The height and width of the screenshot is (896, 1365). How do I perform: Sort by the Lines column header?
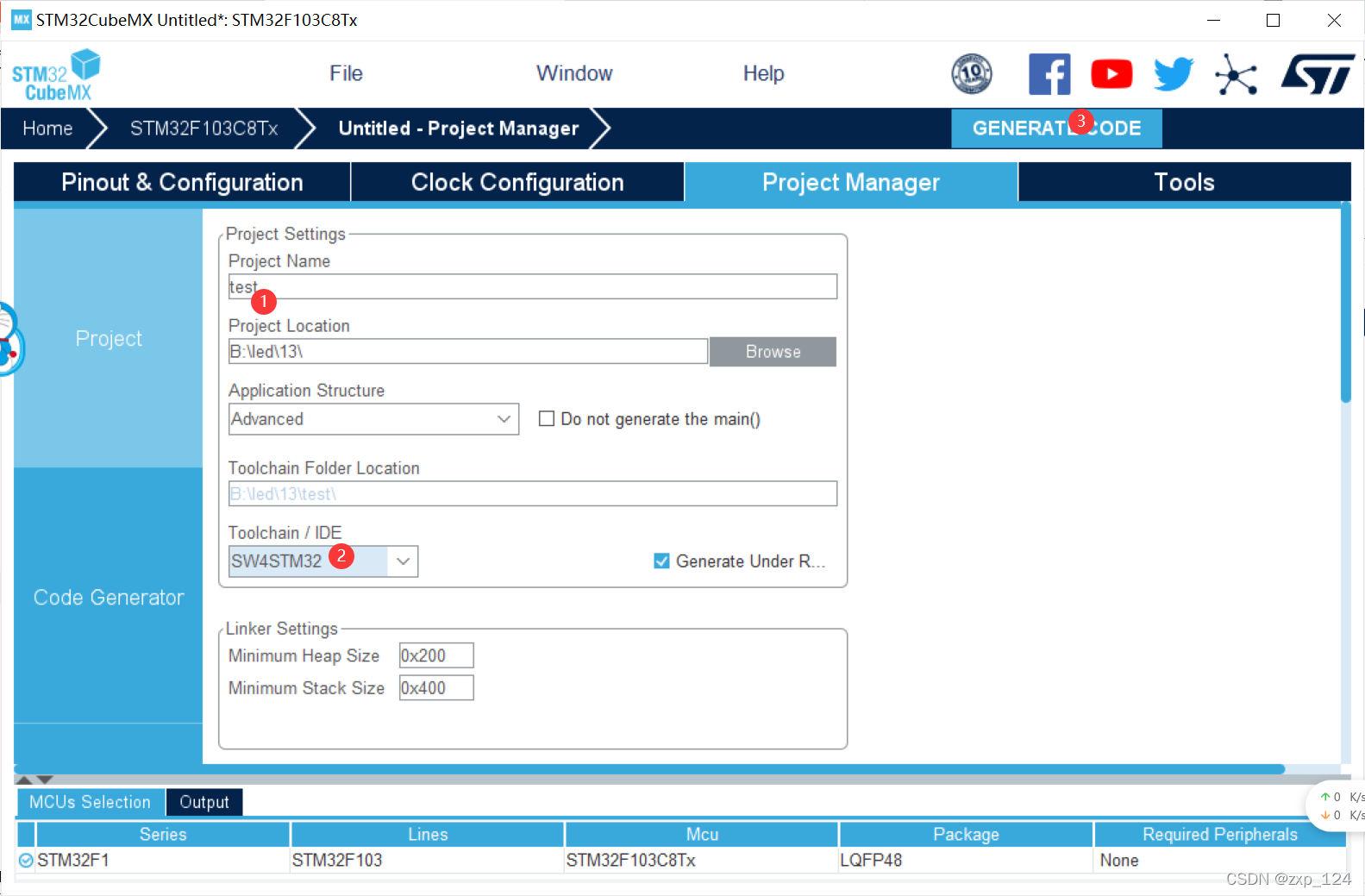pyautogui.click(x=428, y=834)
